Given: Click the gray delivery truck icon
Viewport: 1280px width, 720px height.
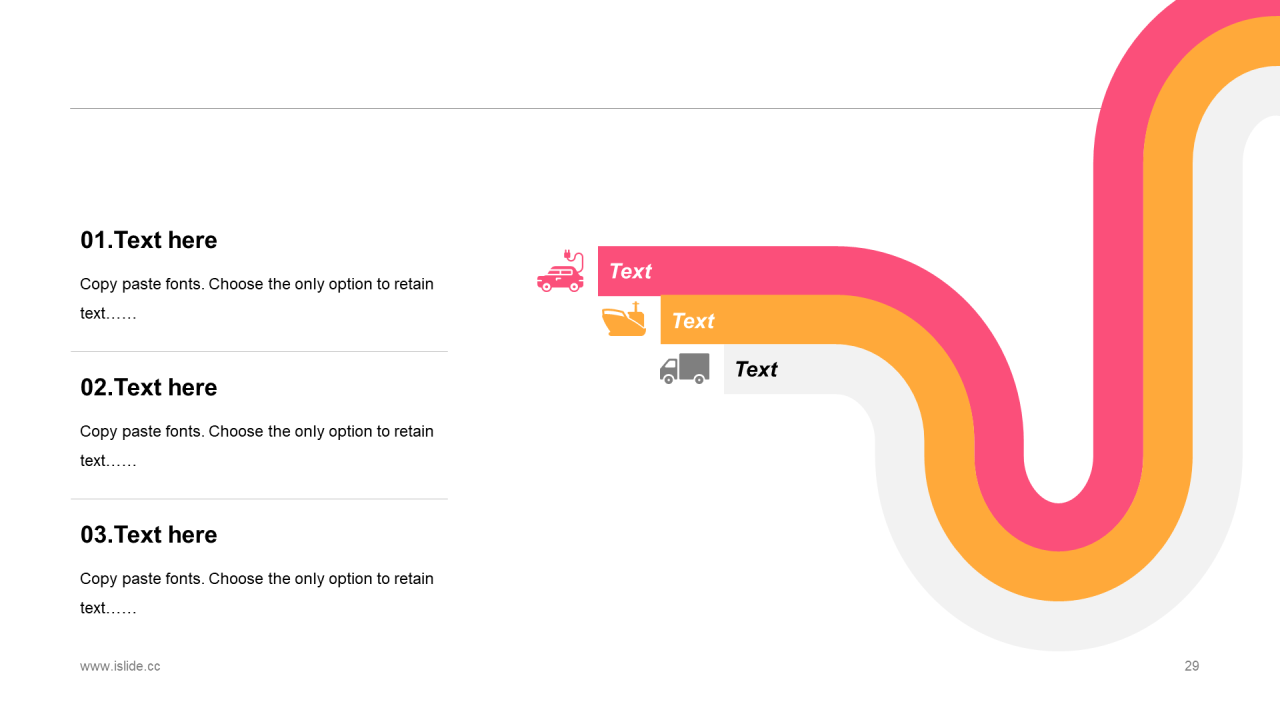Looking at the screenshot, I should coord(685,368).
